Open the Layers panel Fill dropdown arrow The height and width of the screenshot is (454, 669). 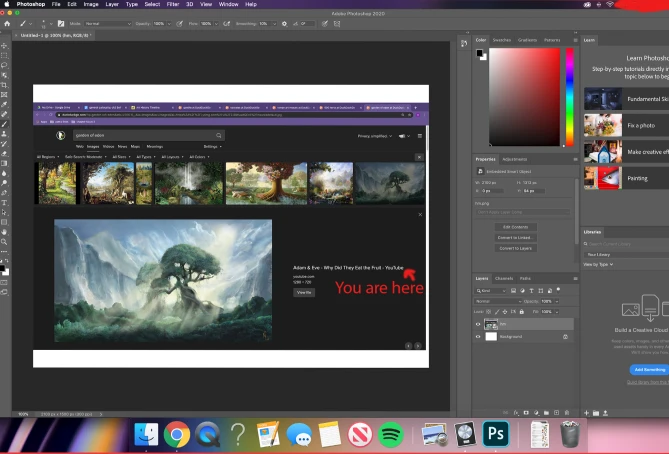[557, 312]
